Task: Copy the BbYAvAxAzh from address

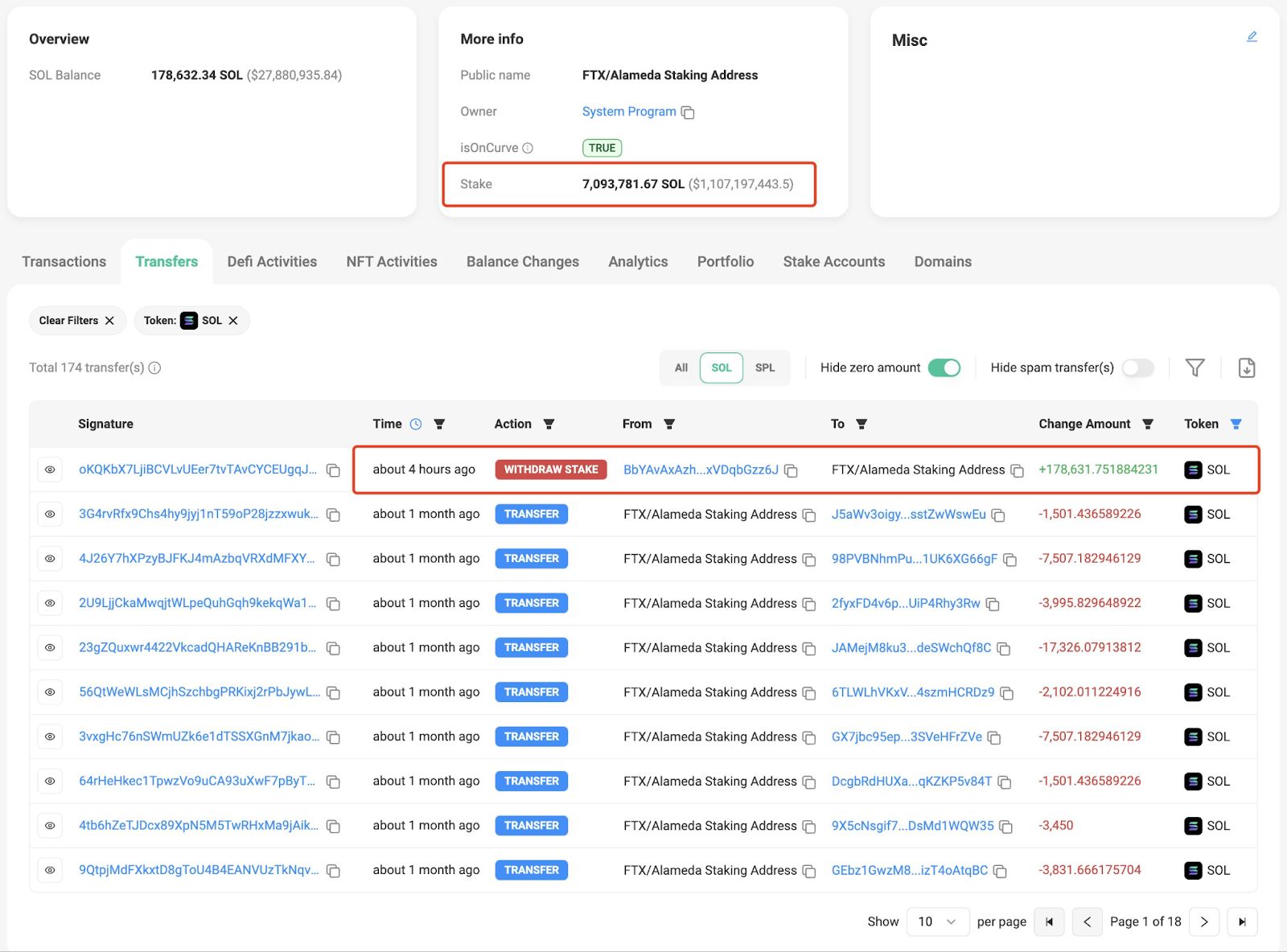Action: tap(791, 470)
